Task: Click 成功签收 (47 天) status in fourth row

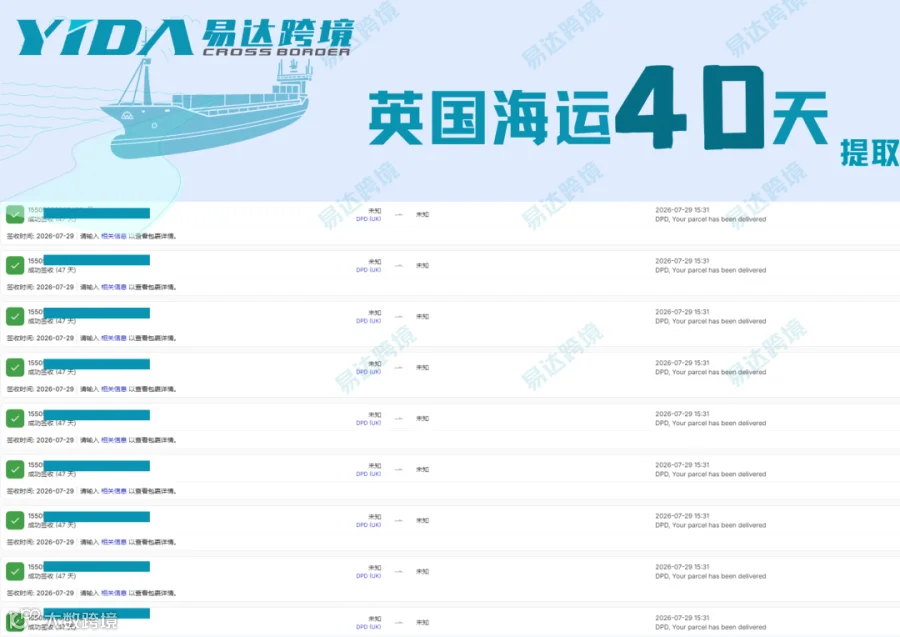Action: [x=52, y=372]
